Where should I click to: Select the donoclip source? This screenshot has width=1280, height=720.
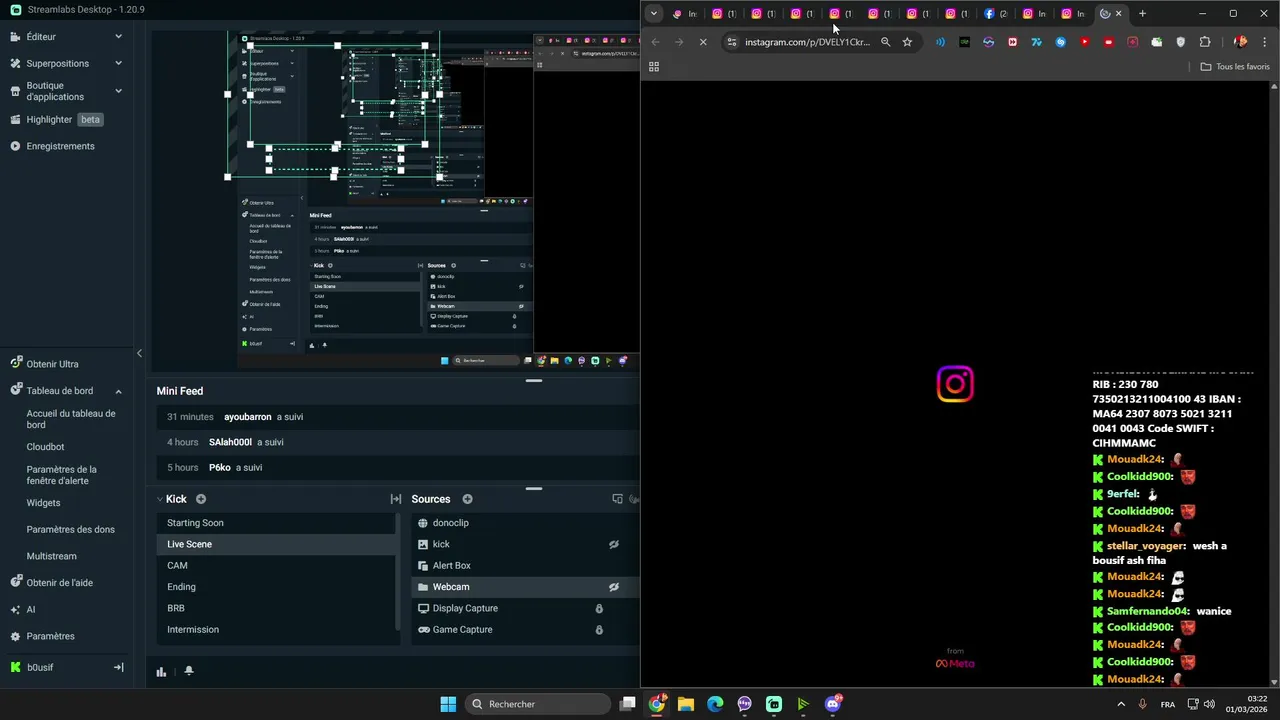tap(525, 523)
